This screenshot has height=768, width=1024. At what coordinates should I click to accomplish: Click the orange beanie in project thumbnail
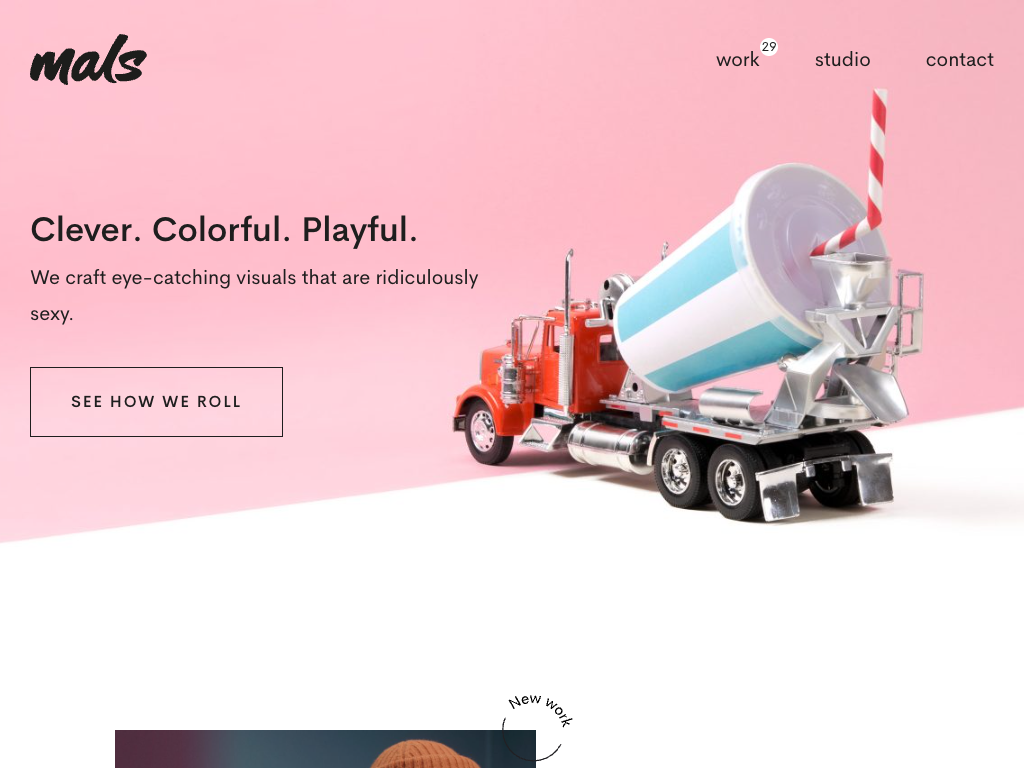(x=424, y=754)
